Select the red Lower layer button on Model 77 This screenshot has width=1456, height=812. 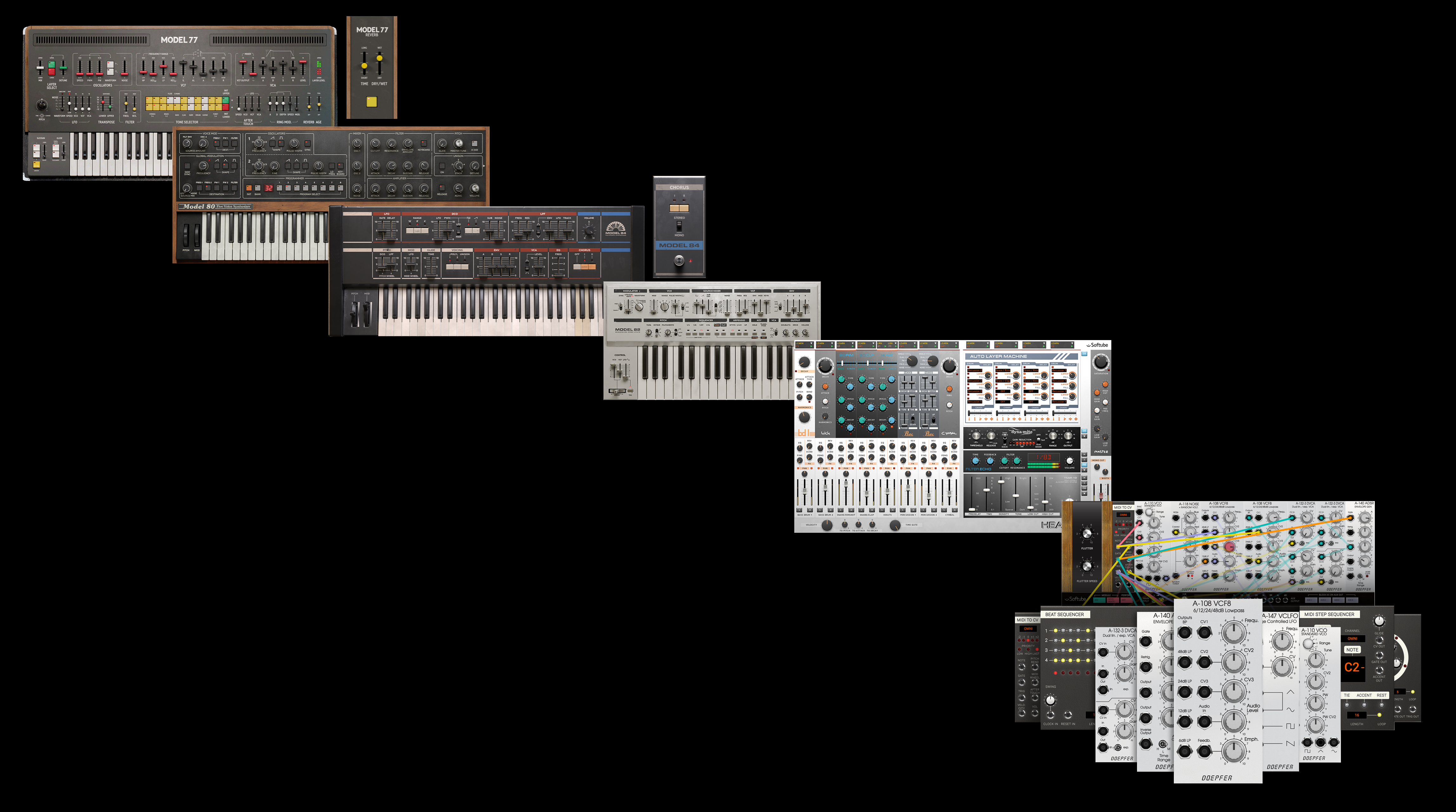point(51,72)
